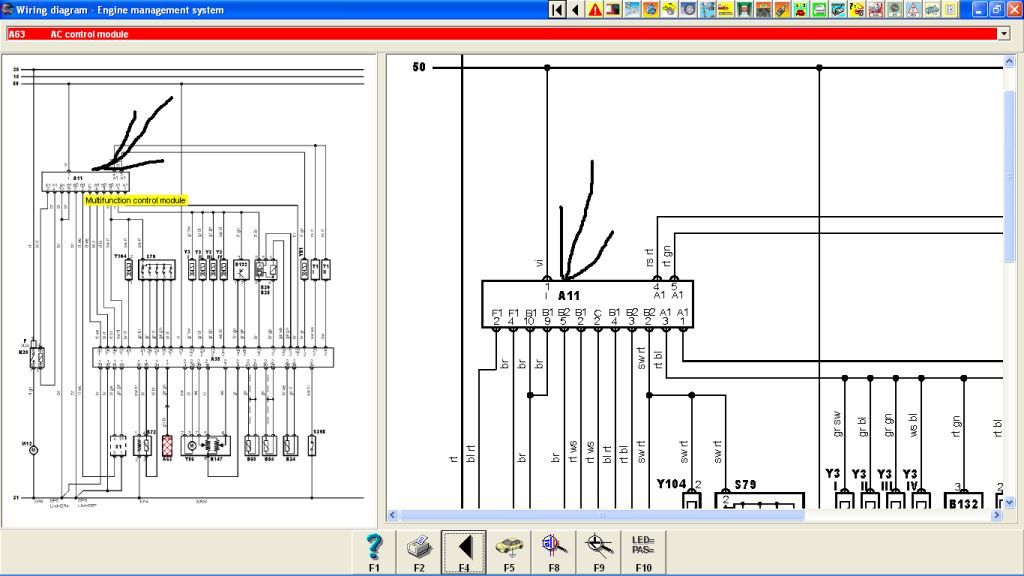Click the Y104 component label
Screen dimensions: 1024x576
tap(671, 484)
